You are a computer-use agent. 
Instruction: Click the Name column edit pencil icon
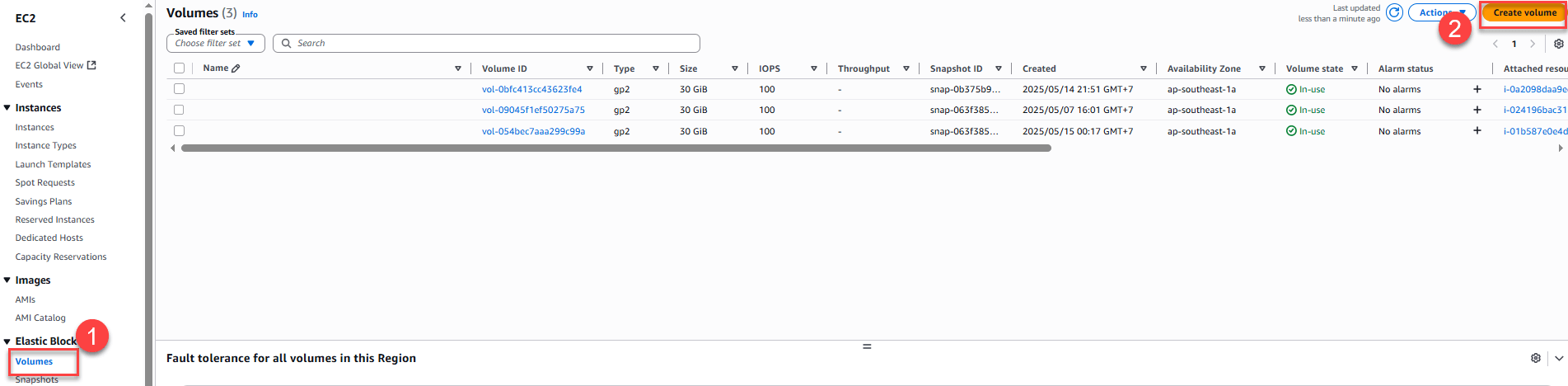click(236, 68)
